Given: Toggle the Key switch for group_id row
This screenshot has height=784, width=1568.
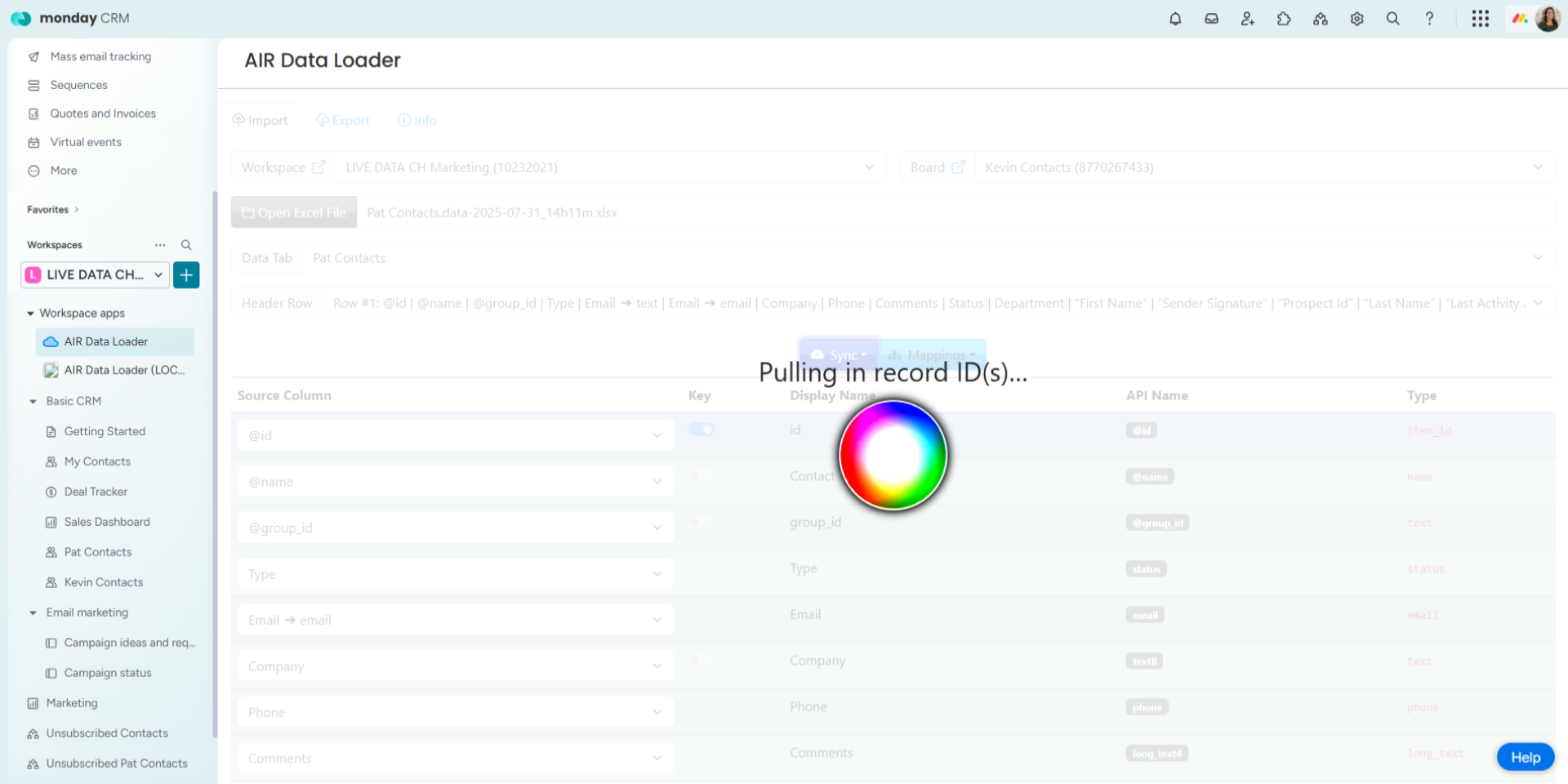Looking at the screenshot, I should pyautogui.click(x=701, y=522).
